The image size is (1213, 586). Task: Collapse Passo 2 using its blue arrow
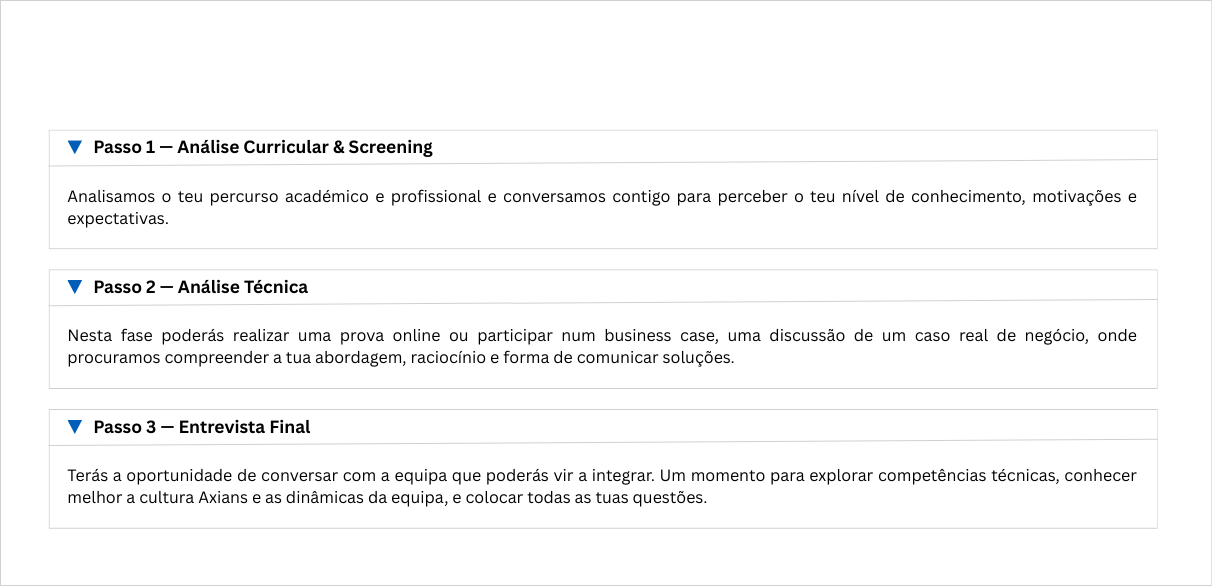74,287
